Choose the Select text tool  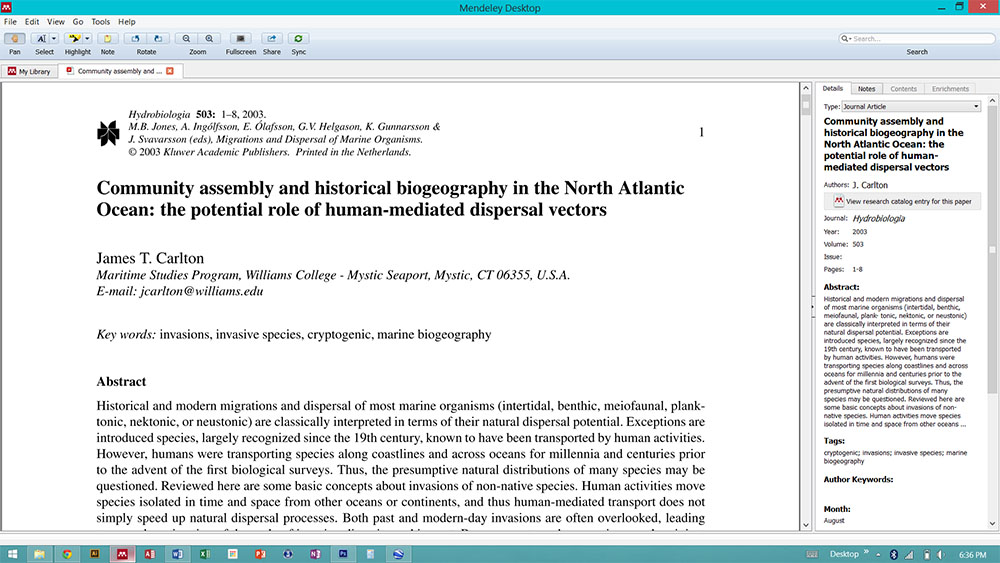[41, 39]
